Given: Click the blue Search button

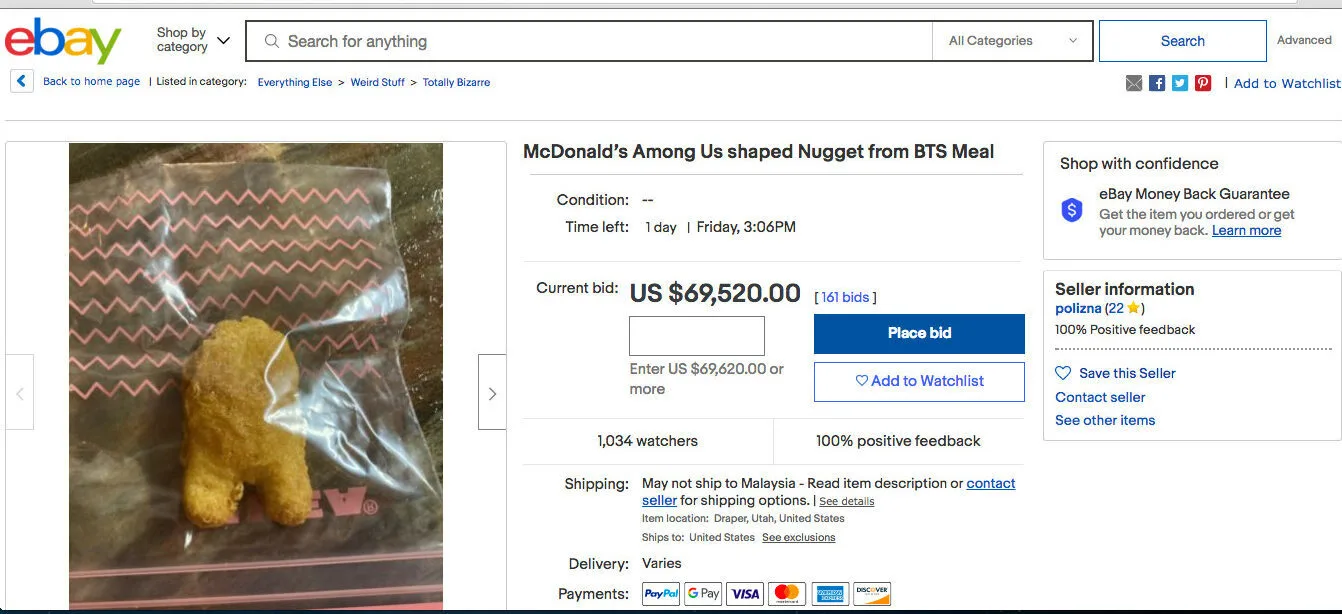Looking at the screenshot, I should 1182,41.
